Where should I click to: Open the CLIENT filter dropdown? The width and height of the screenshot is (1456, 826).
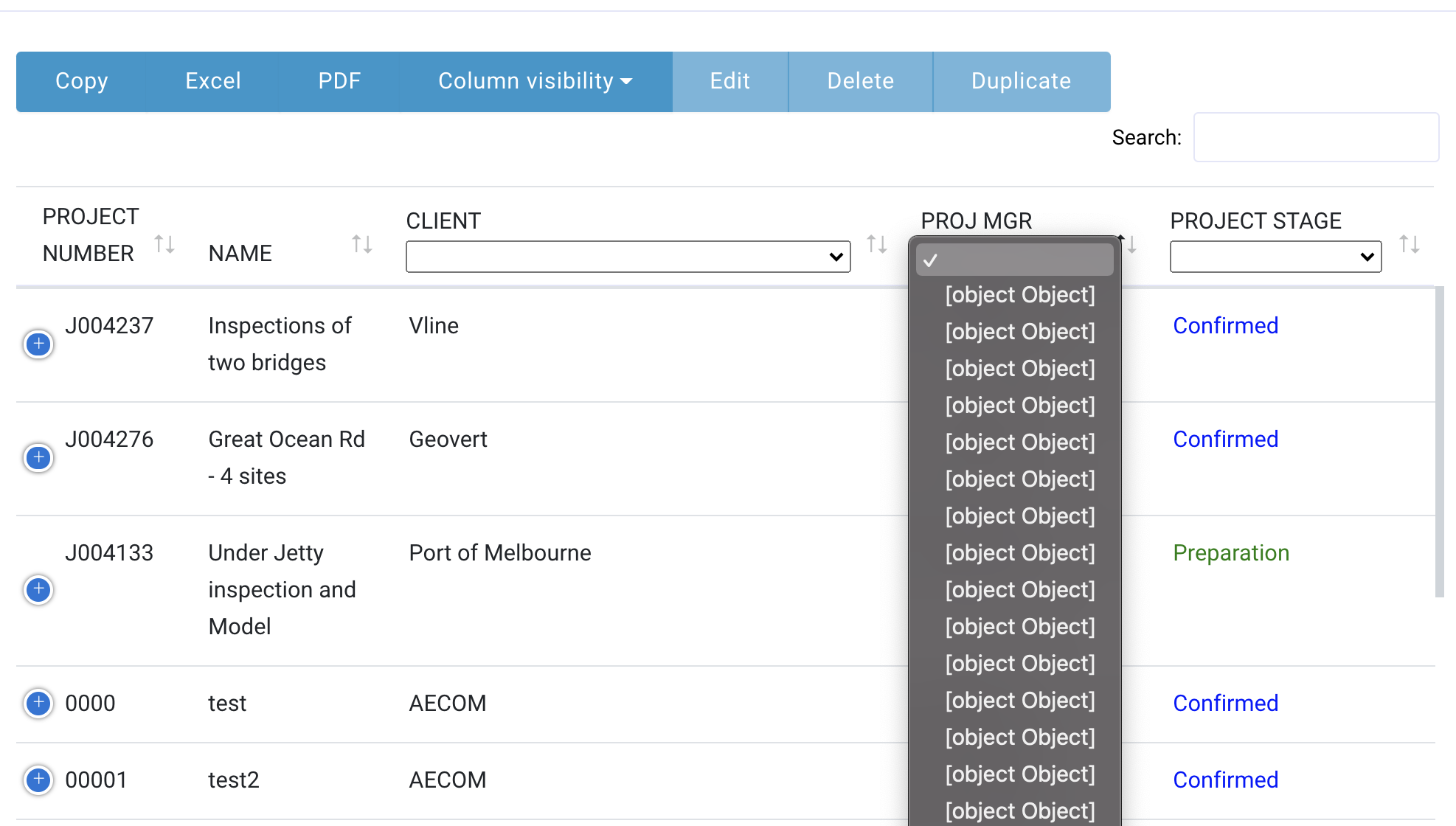[x=627, y=256]
